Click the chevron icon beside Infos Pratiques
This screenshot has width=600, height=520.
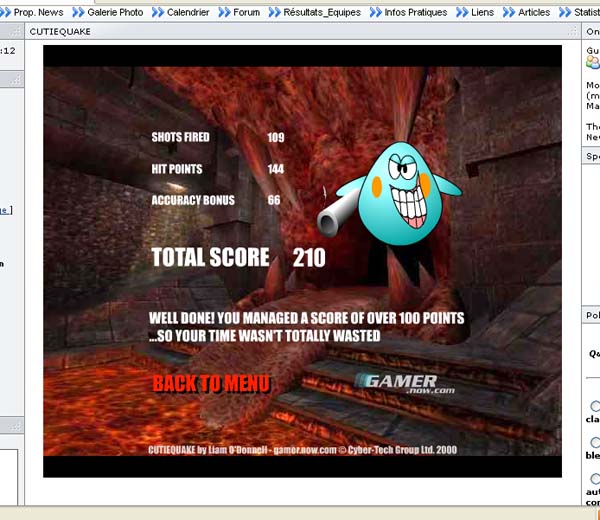[x=375, y=13]
